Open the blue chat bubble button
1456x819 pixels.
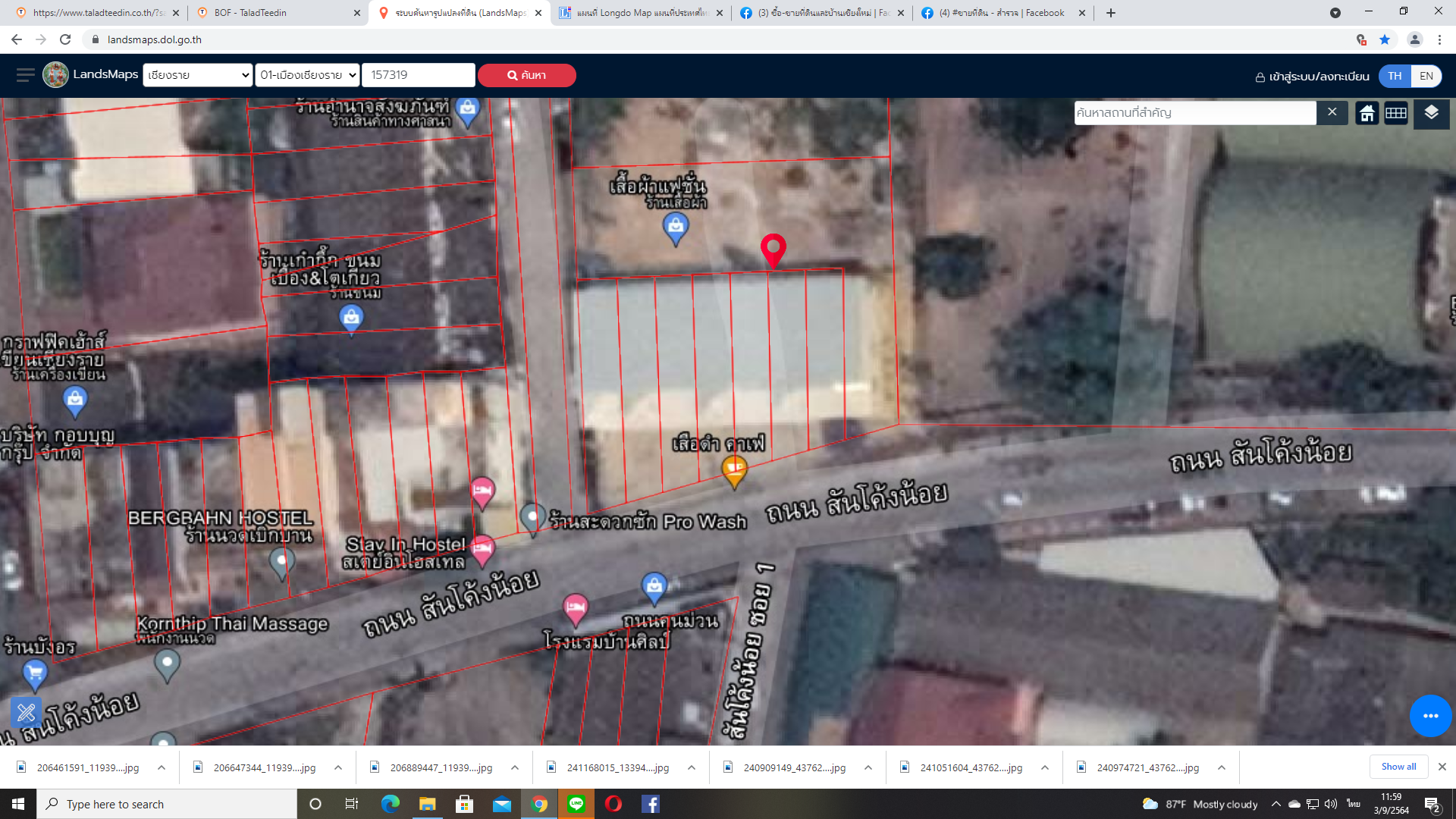pyautogui.click(x=1431, y=716)
